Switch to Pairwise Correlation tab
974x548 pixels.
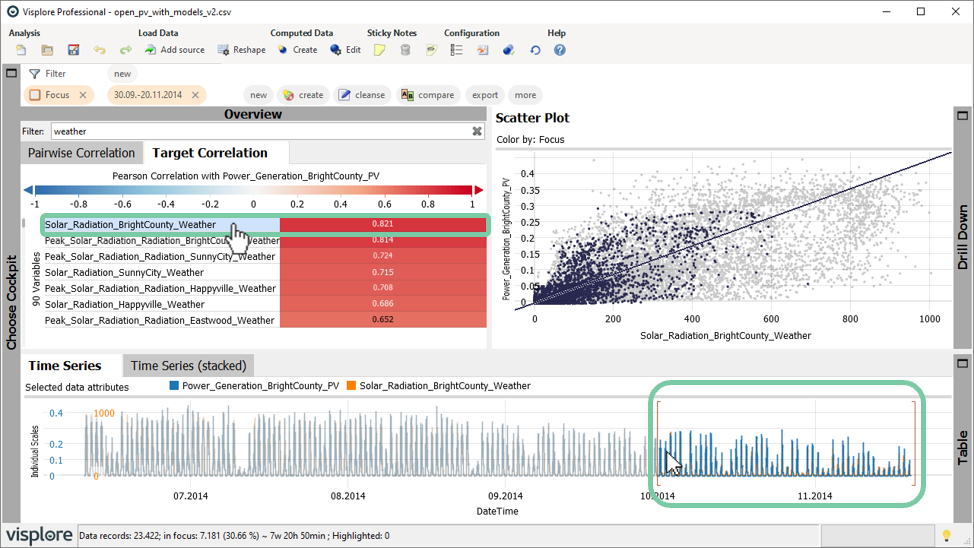coord(81,153)
